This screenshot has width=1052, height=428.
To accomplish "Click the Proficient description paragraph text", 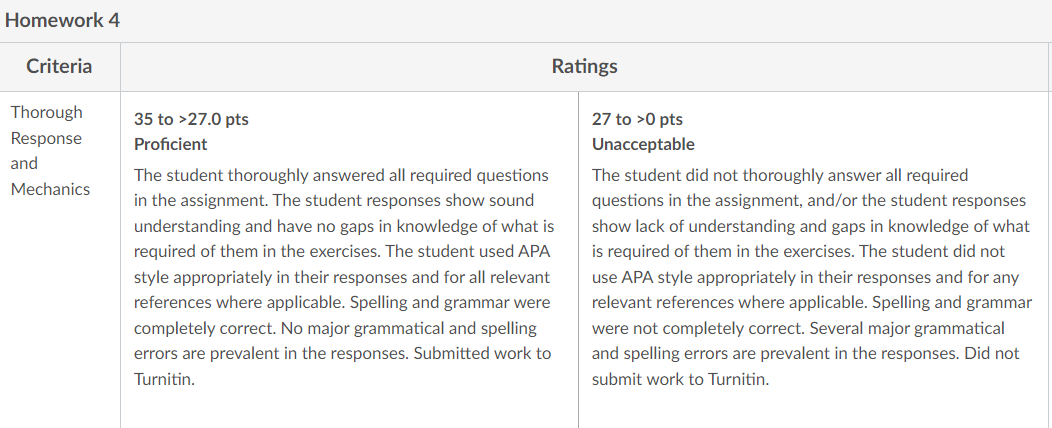I will click(344, 277).
